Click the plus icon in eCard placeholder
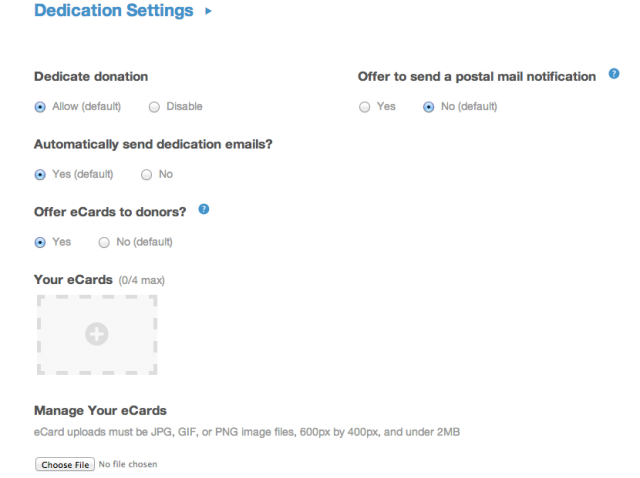 pyautogui.click(x=97, y=334)
